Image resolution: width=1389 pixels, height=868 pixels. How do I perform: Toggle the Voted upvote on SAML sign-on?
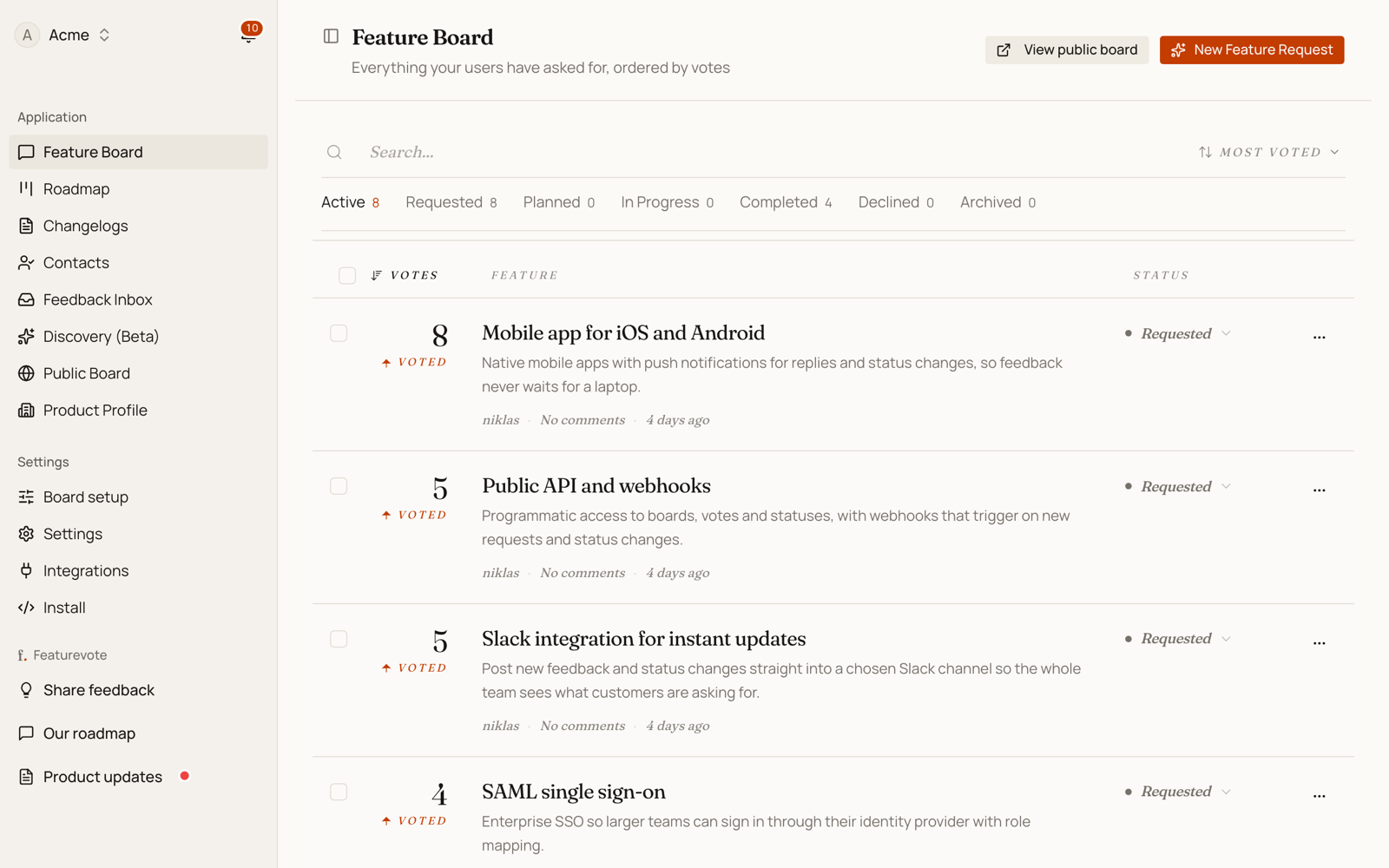(414, 820)
